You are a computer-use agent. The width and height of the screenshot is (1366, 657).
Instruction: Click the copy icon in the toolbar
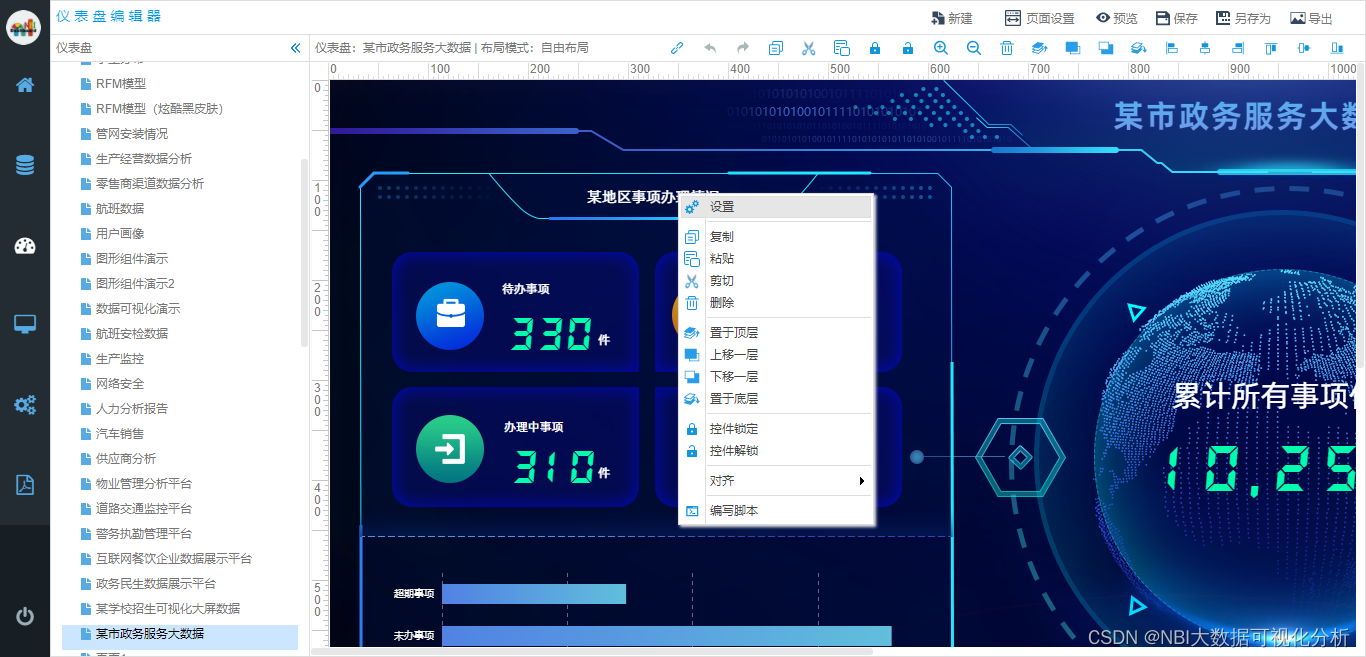776,47
